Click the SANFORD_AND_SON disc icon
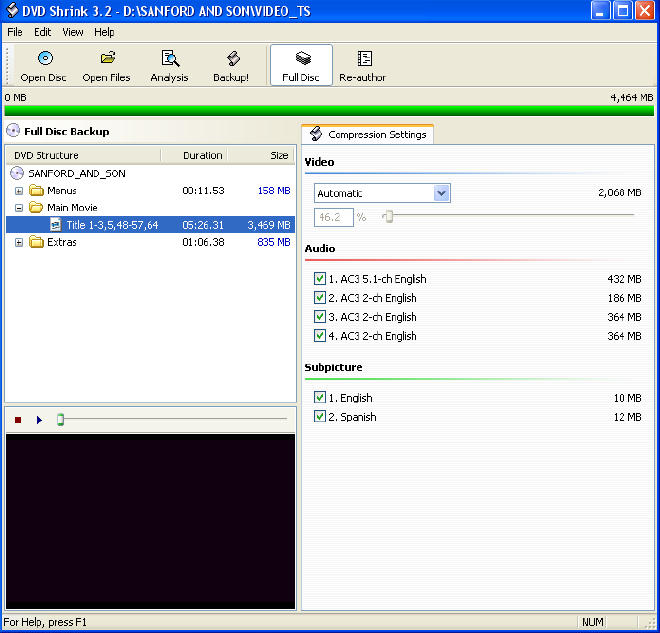Viewport: 660px width, 633px height. (x=17, y=173)
